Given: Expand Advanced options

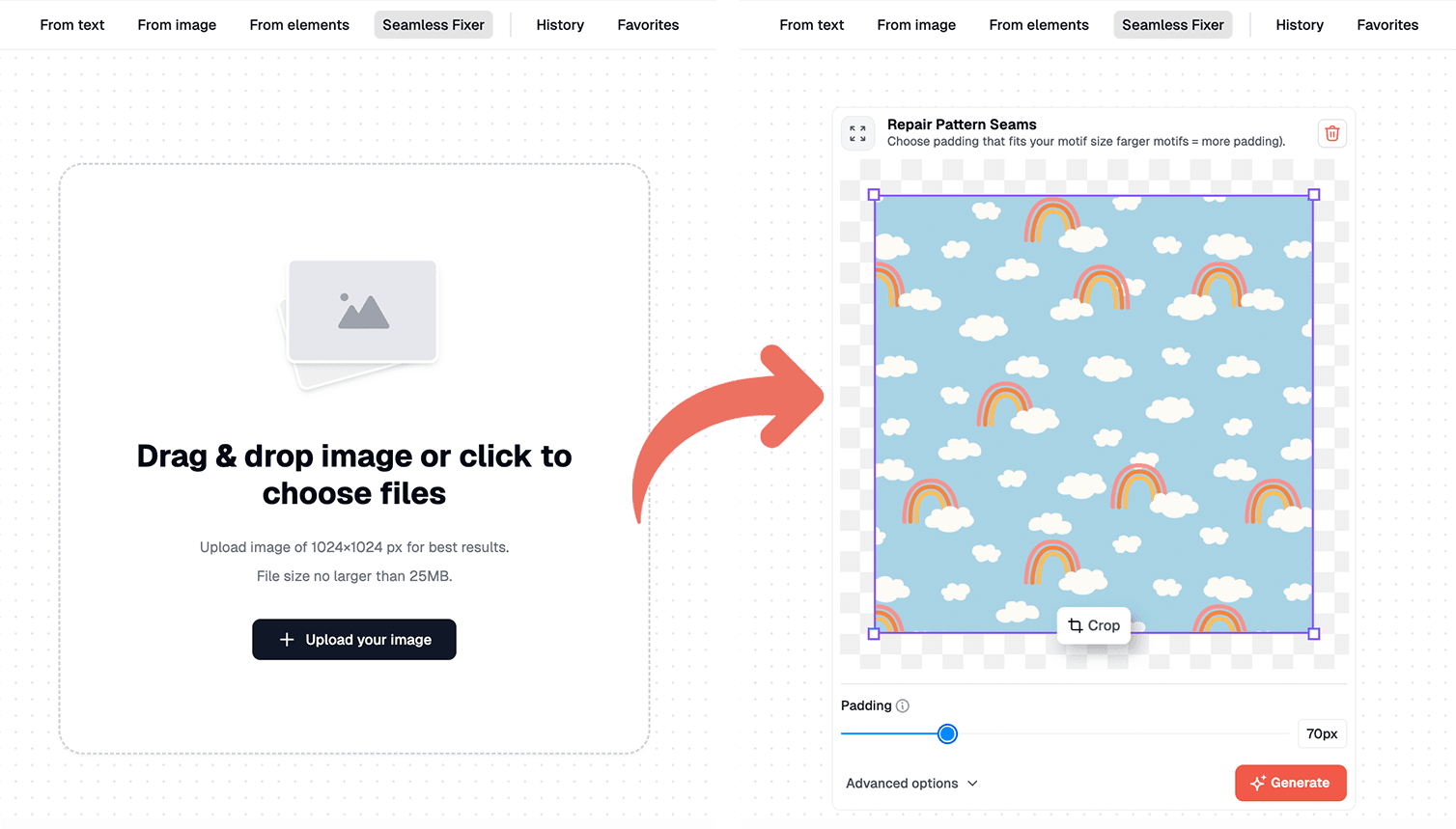Looking at the screenshot, I should pyautogui.click(x=911, y=784).
